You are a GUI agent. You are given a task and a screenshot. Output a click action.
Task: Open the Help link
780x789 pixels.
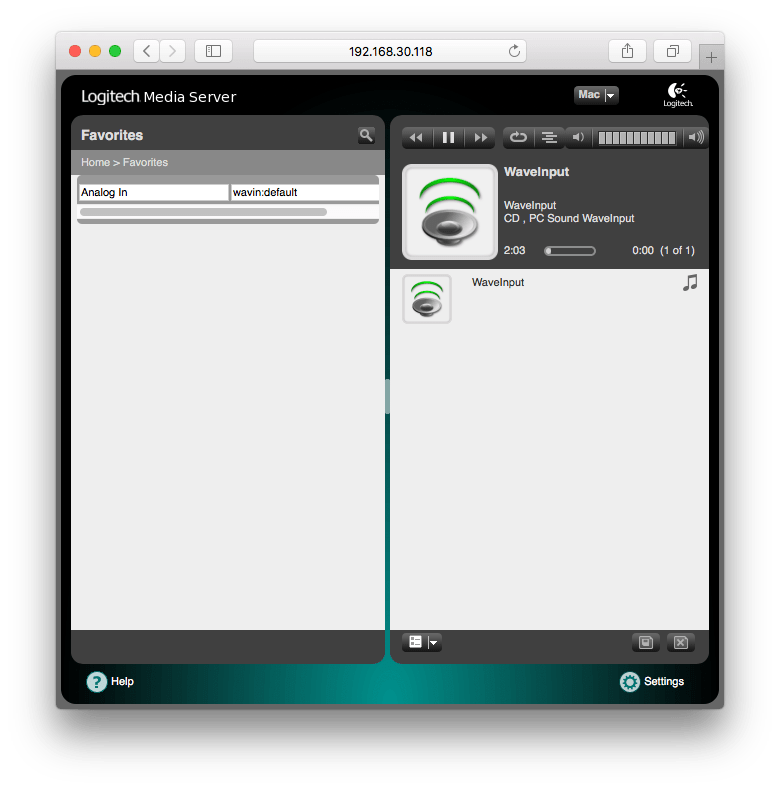pos(122,681)
